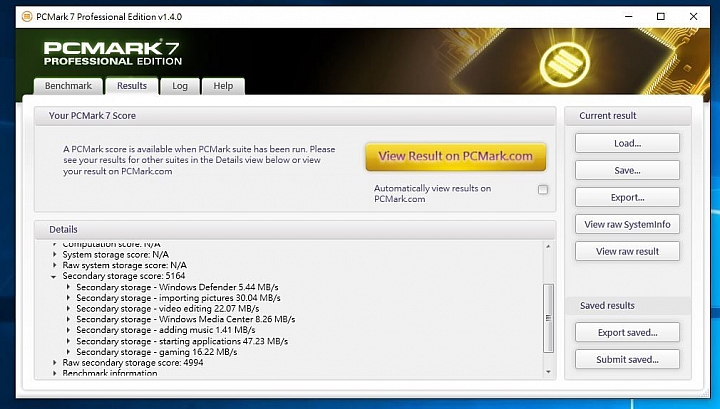Expand Raw secondary storage score 4994 row

[x=55, y=363]
